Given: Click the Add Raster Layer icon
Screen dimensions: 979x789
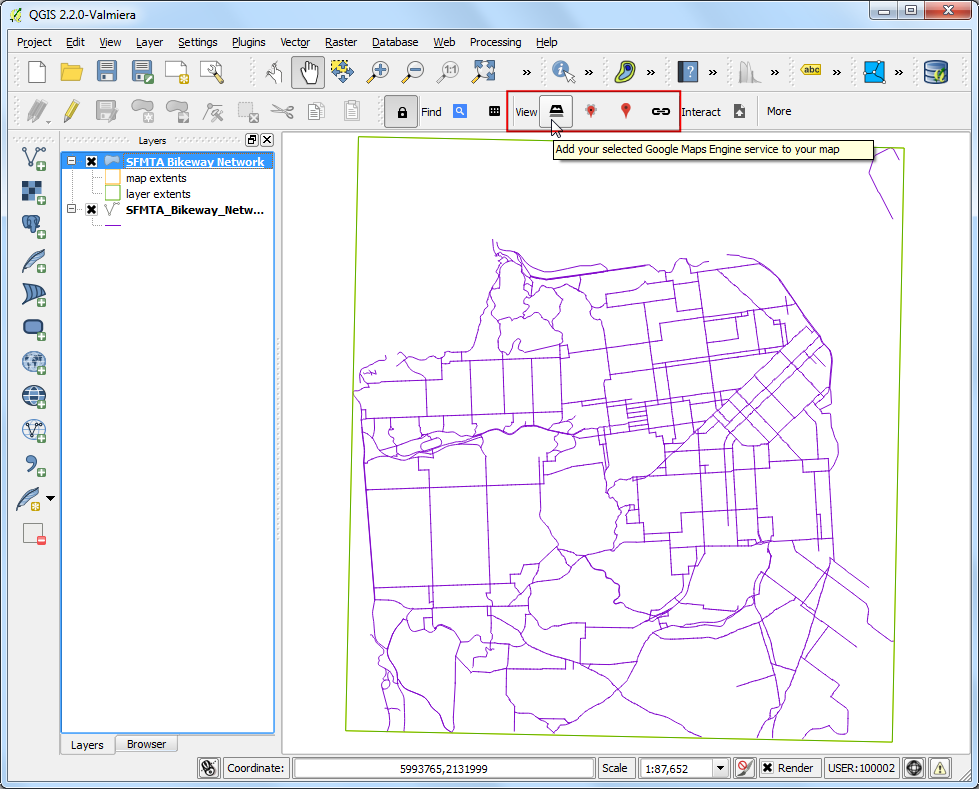Looking at the screenshot, I should coord(34,191).
